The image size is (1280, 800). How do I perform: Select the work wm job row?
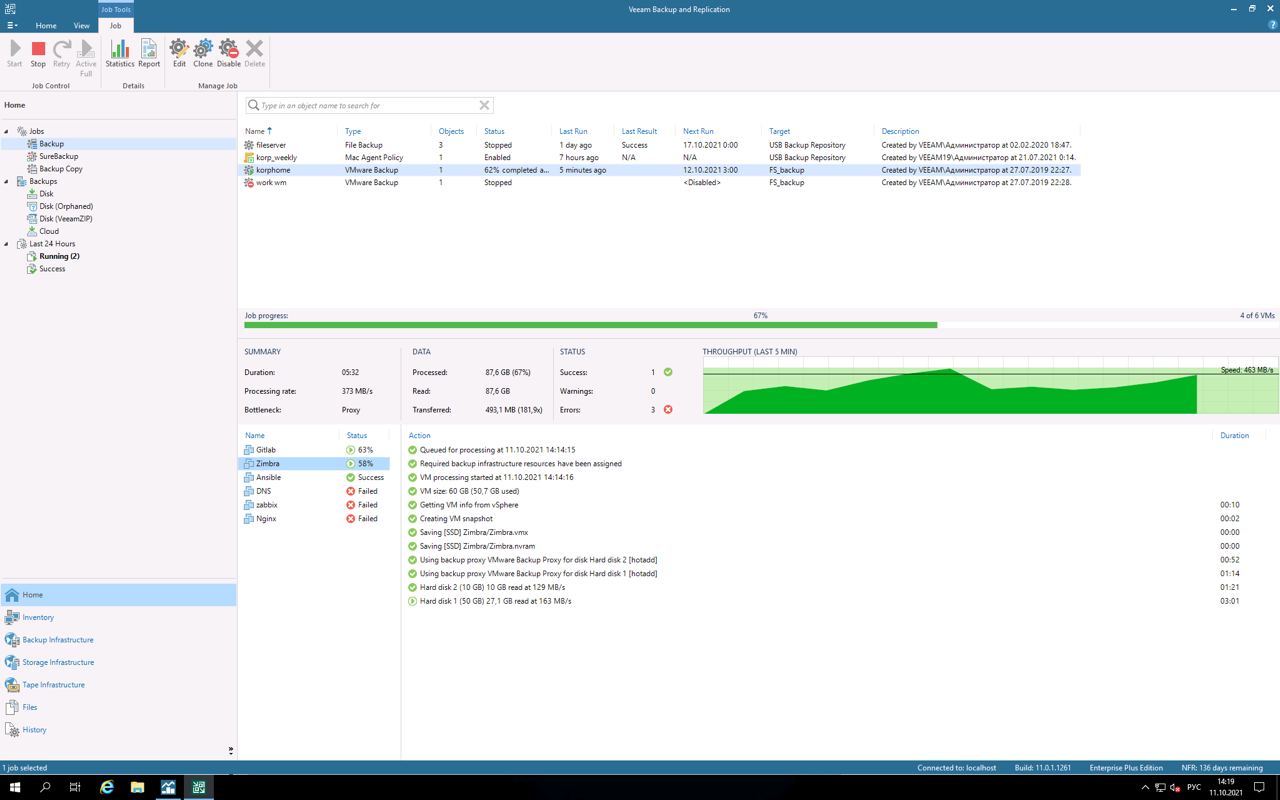click(x=661, y=182)
